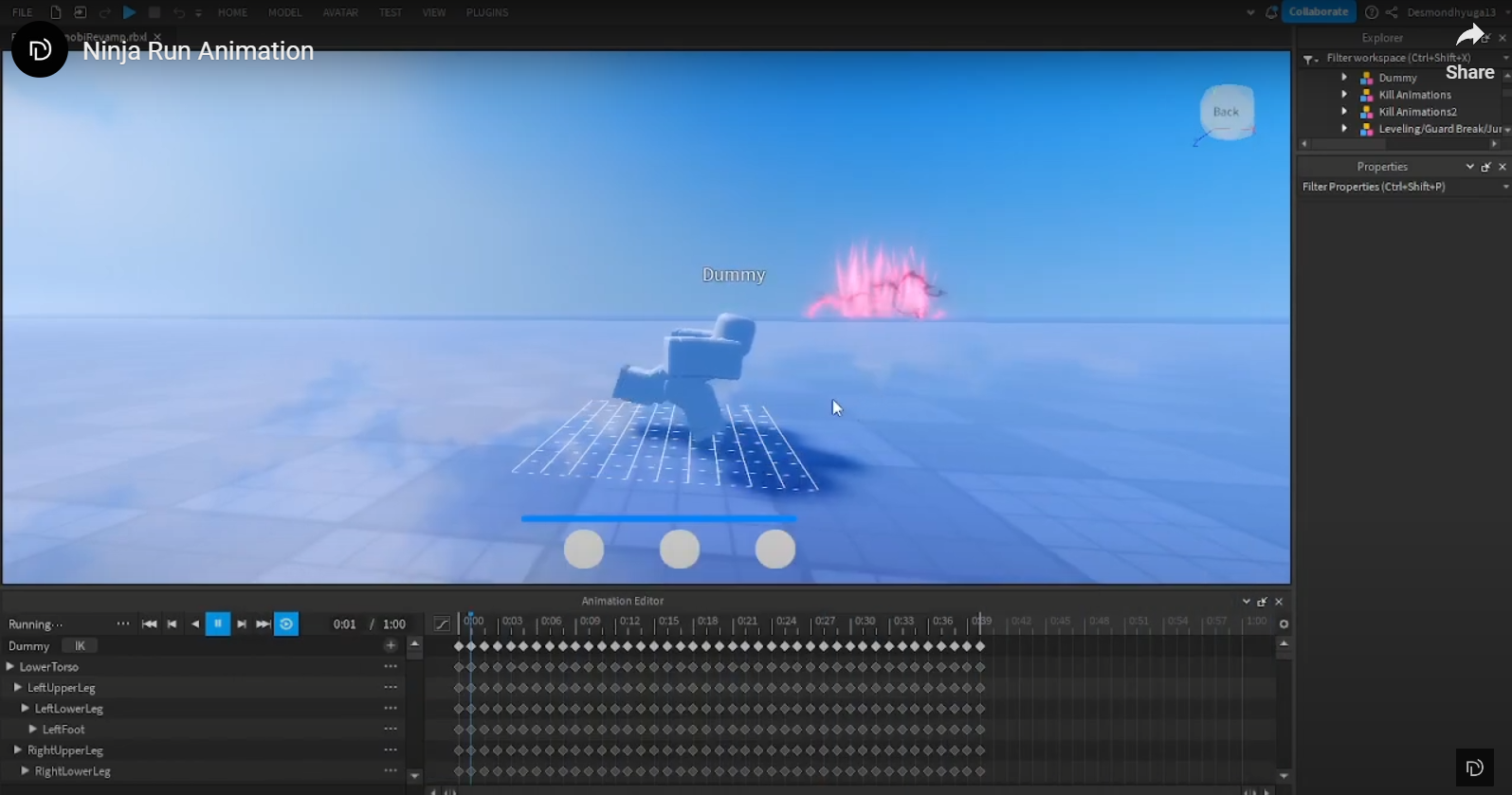
Task: Open the timeline settings gear
Action: tap(1284, 623)
